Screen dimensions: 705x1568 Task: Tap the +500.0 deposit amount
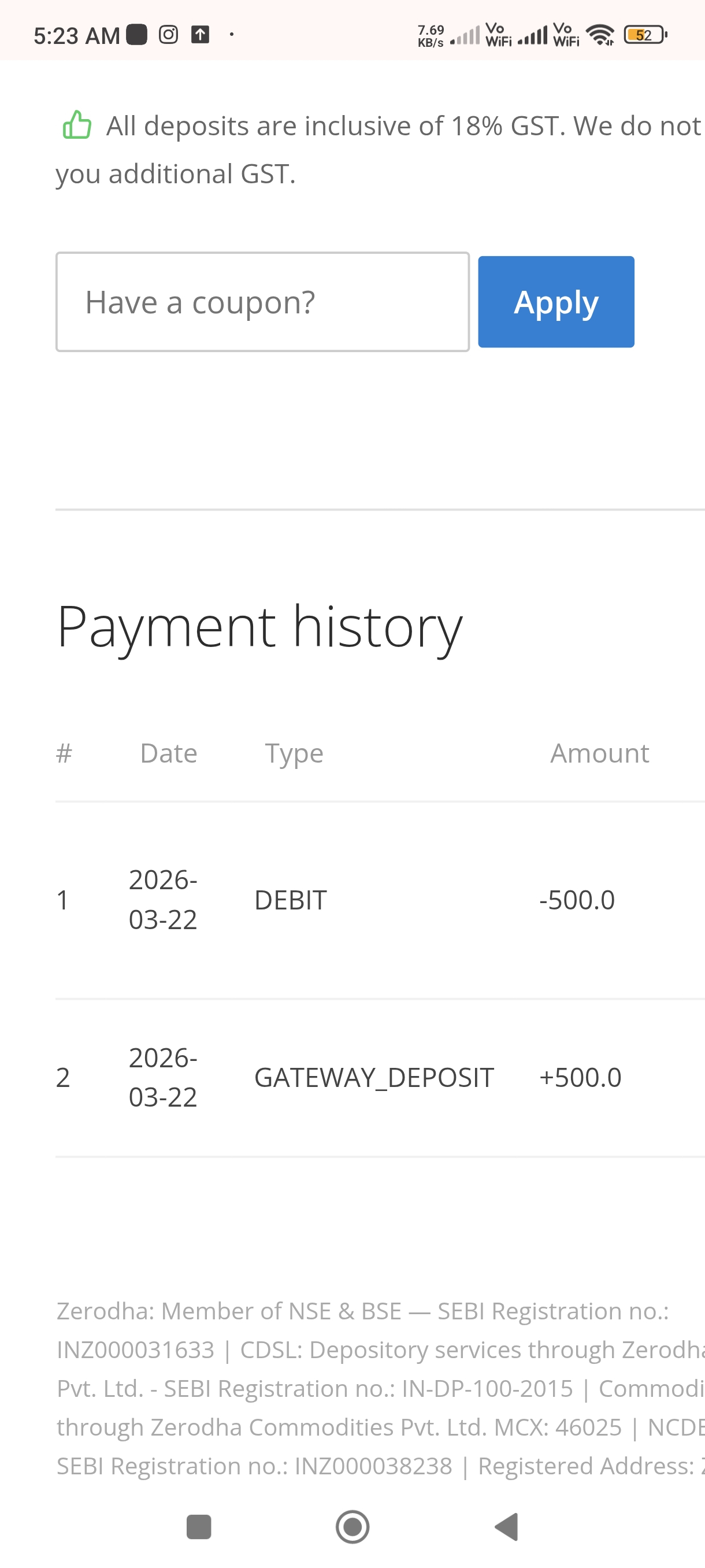[x=580, y=1078]
